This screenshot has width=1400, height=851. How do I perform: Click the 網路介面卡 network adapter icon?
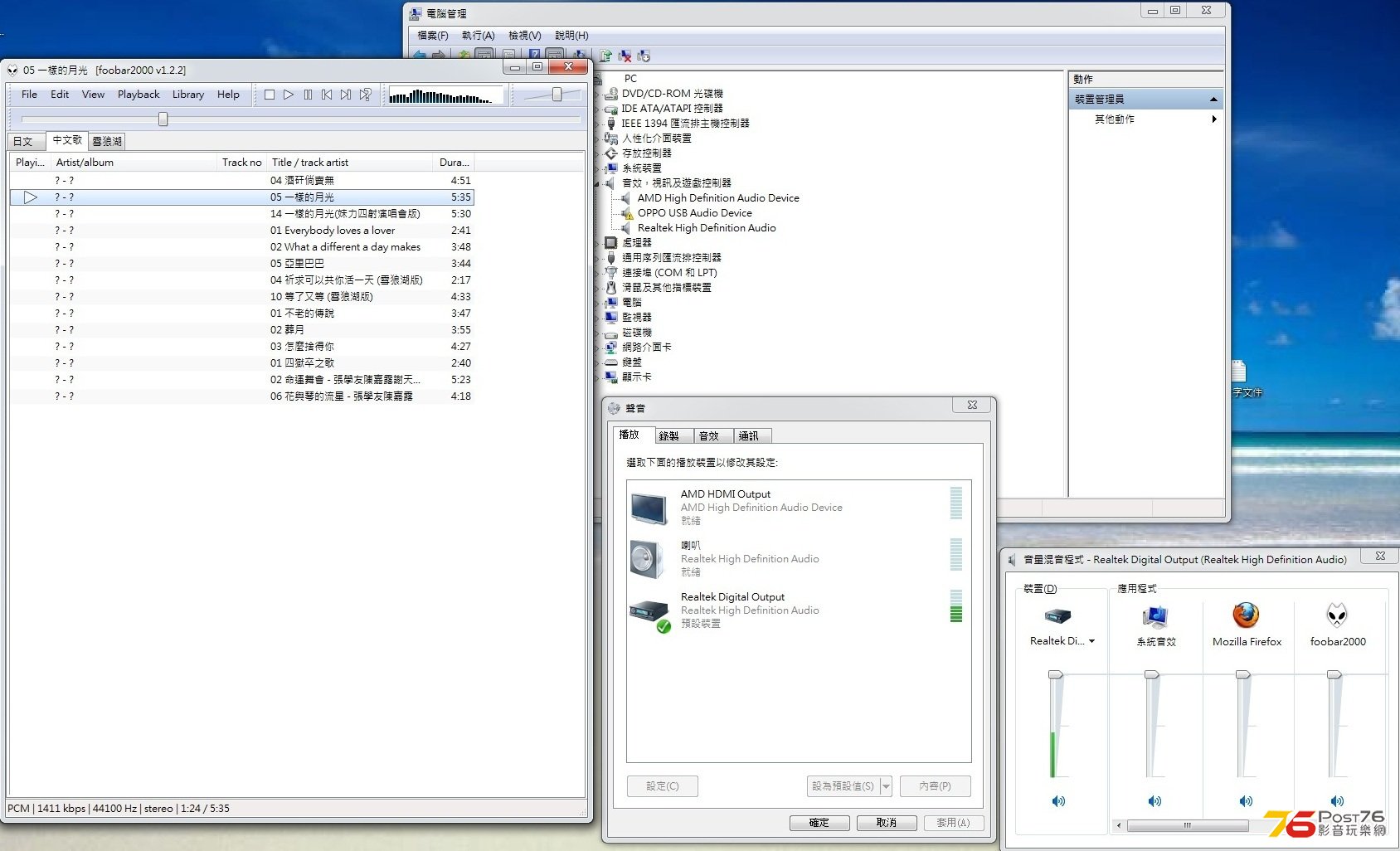(611, 348)
